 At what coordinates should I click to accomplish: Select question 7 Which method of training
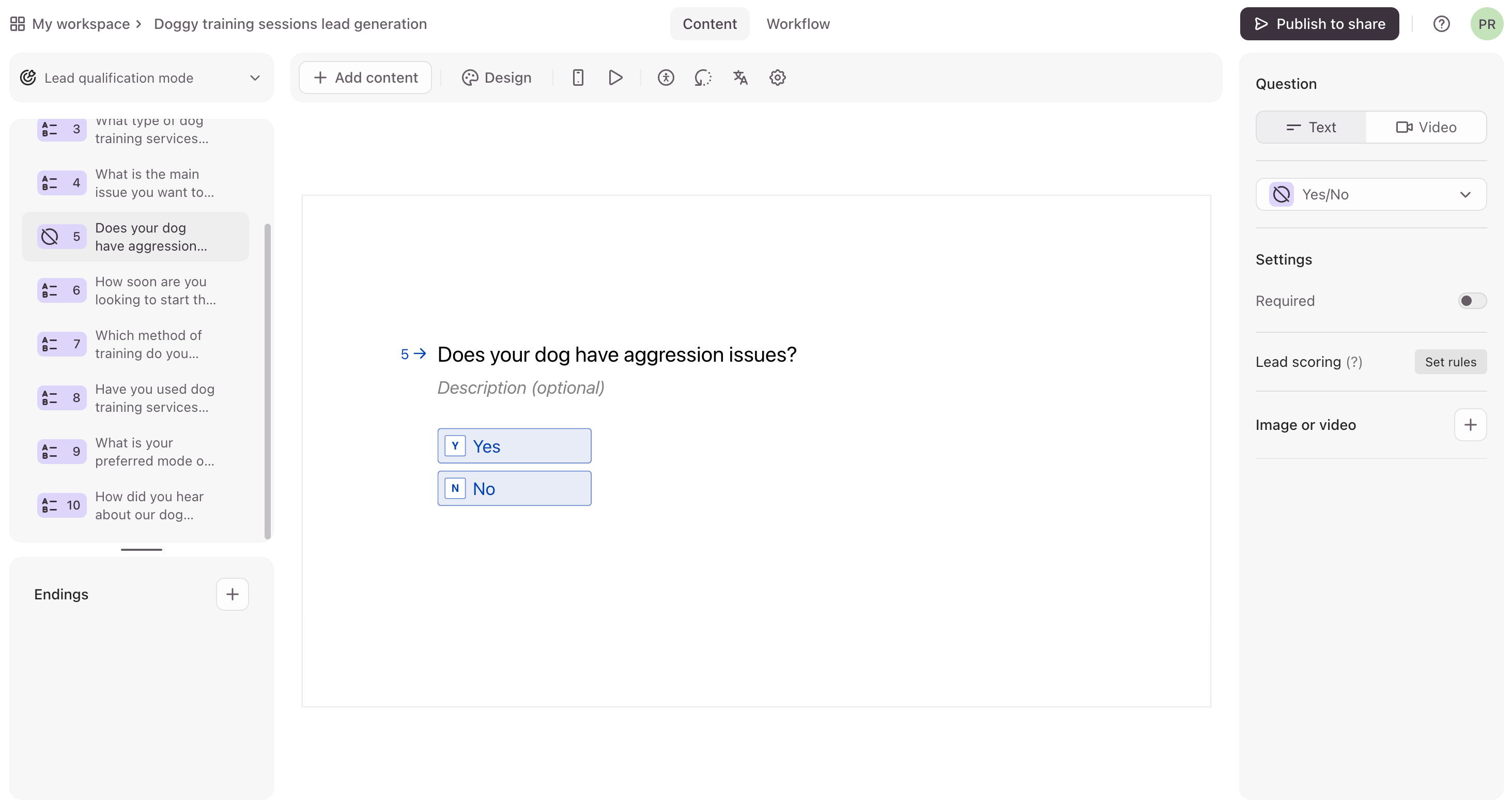(135, 344)
